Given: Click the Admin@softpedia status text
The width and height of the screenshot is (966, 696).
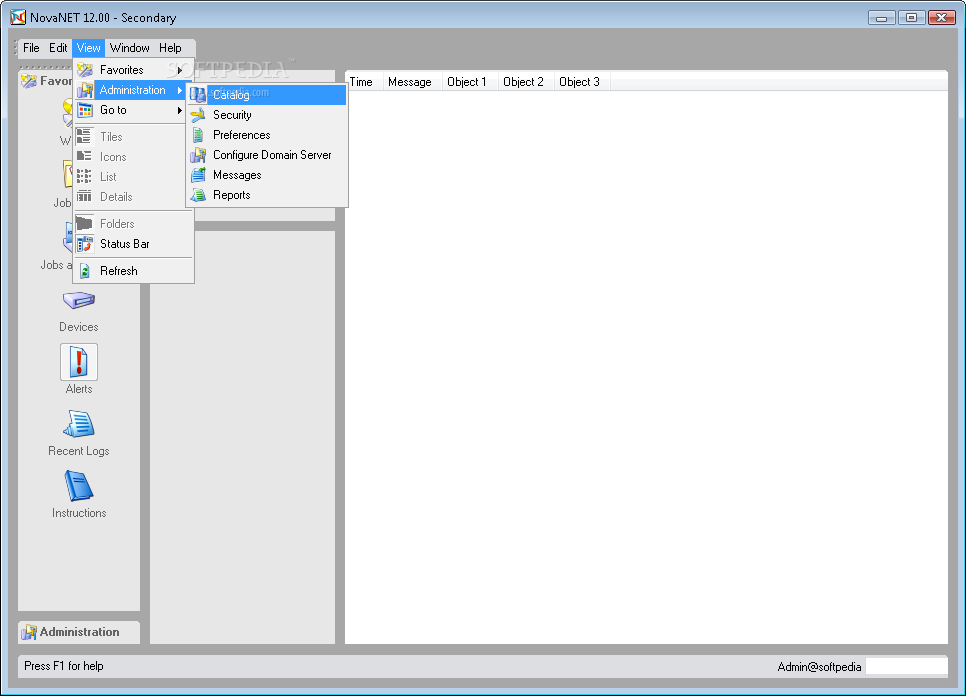Looking at the screenshot, I should 819,667.
